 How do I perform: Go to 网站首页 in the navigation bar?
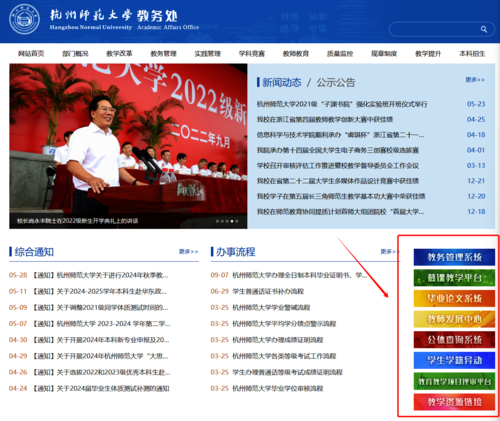[x=31, y=53]
